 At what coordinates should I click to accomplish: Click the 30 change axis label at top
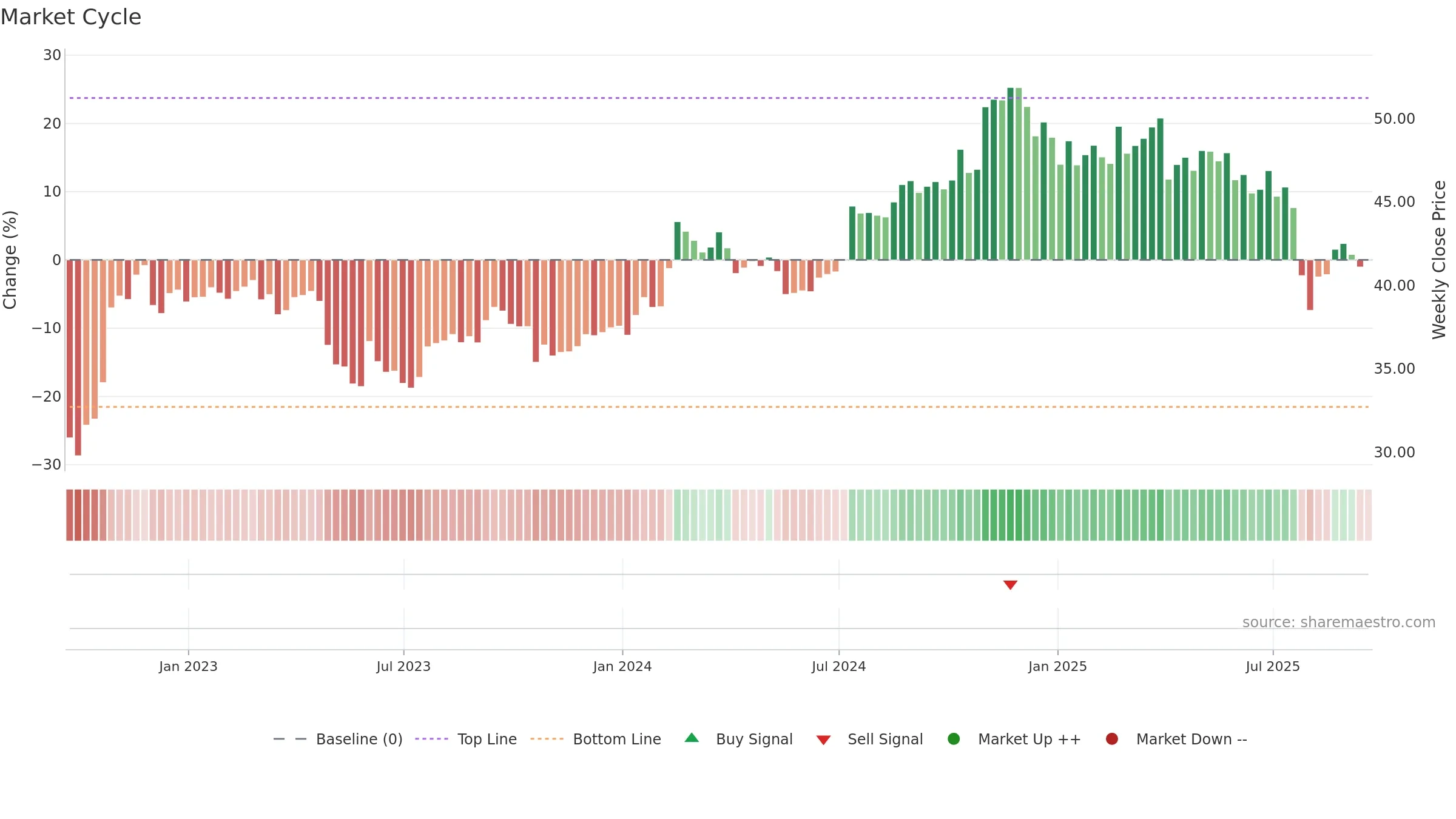[52, 55]
